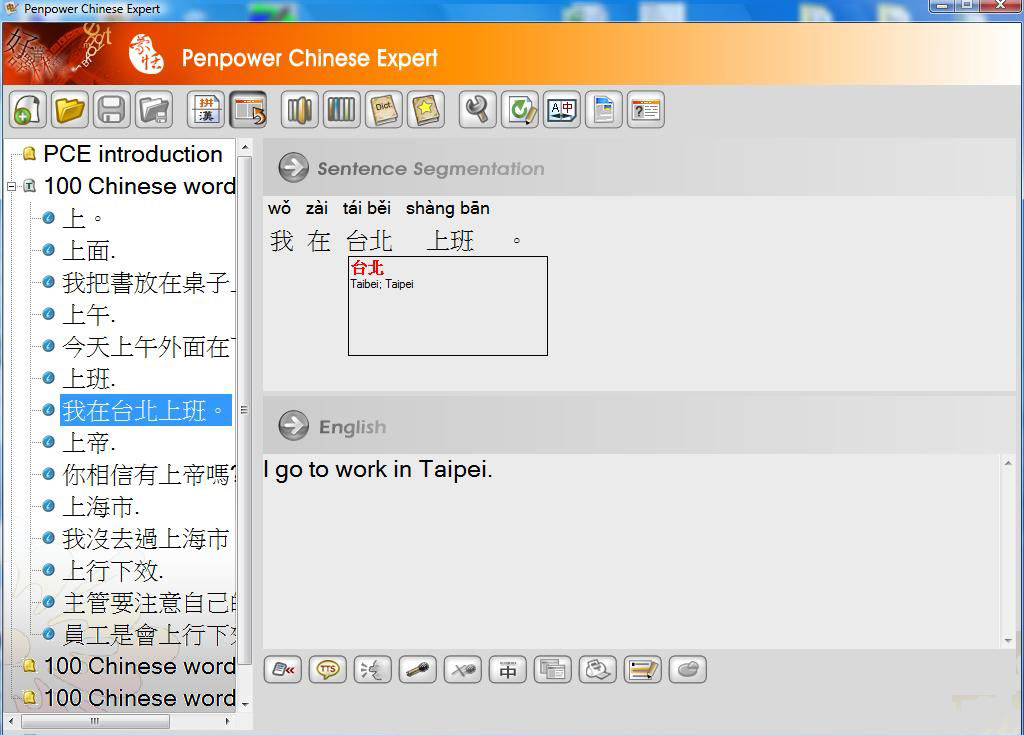The width and height of the screenshot is (1024, 735).
Task: Select the 今天上午外面在 sentence entry
Action: point(148,347)
